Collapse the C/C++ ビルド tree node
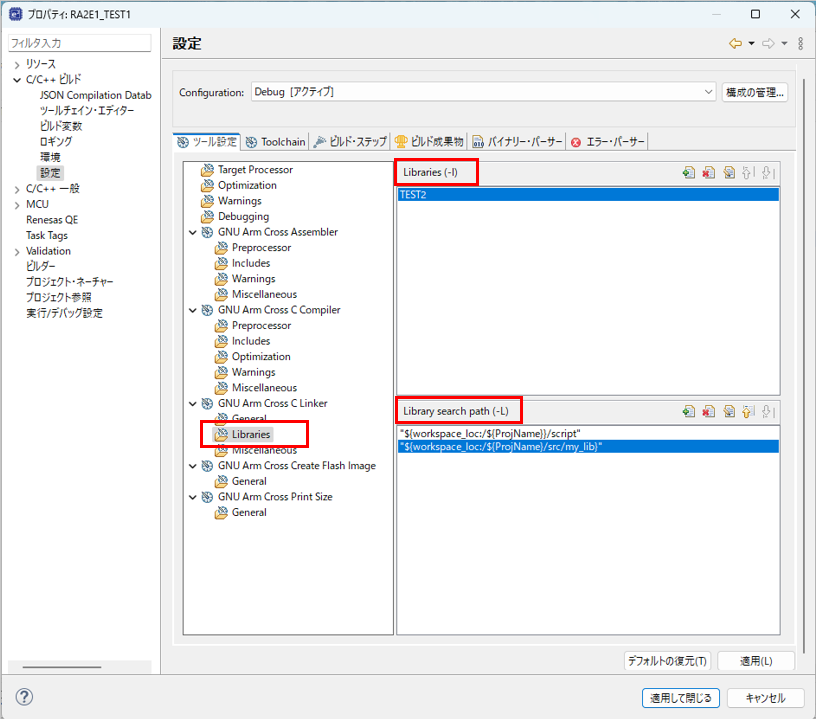Screen dimensions: 816x719 (x=17, y=79)
